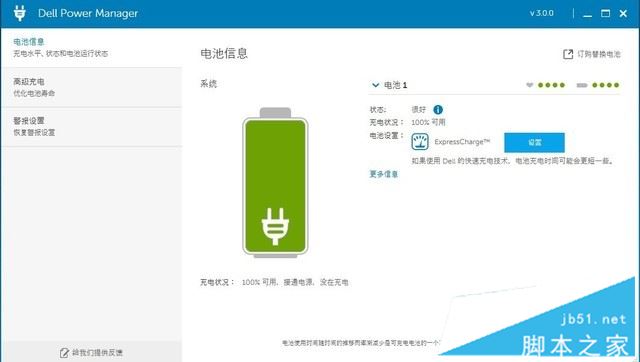
Task: Switch to the 高级充电 sidebar tab
Action: click(x=91, y=87)
